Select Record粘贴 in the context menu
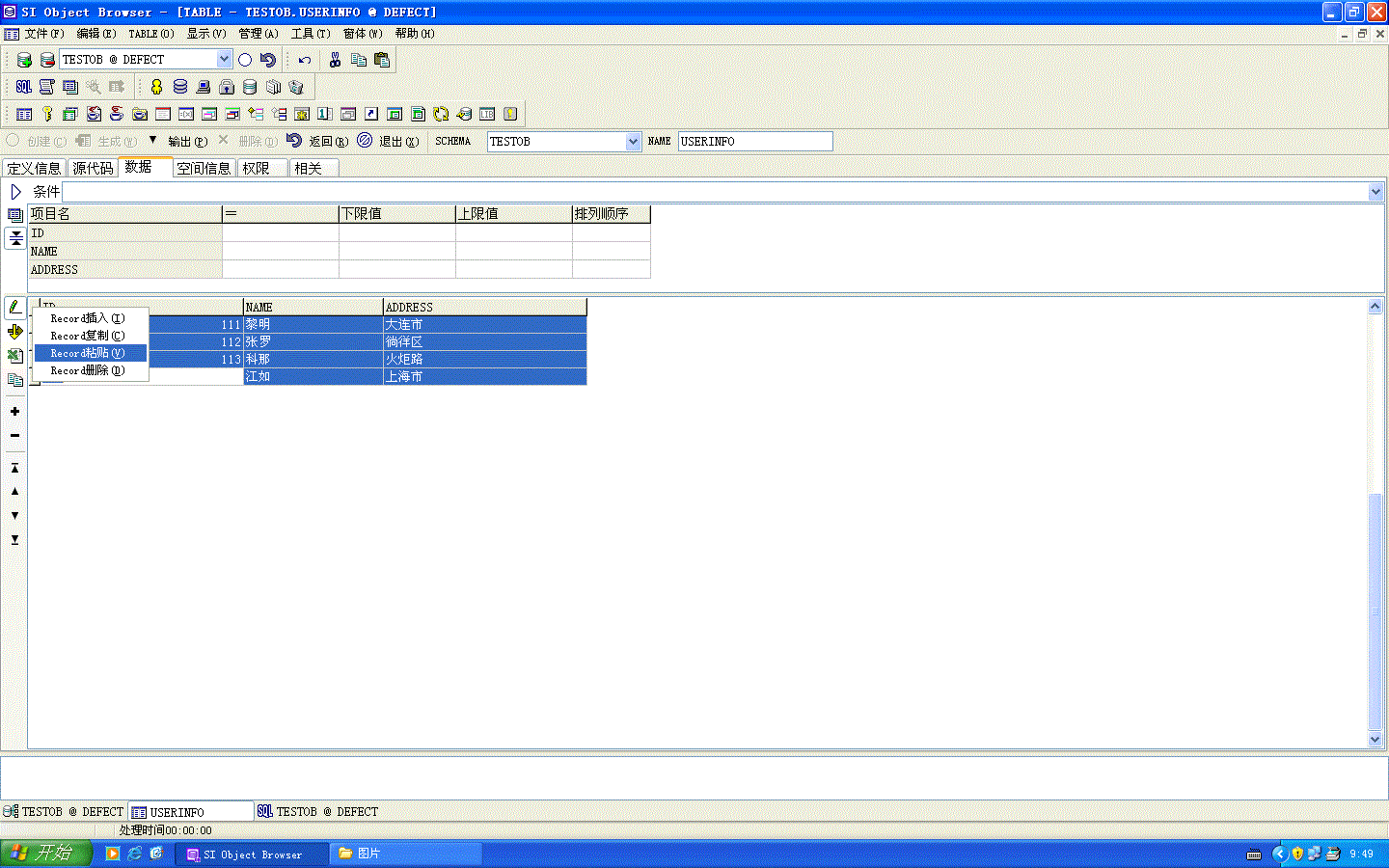Screen dimensions: 1389x868 point(88,353)
